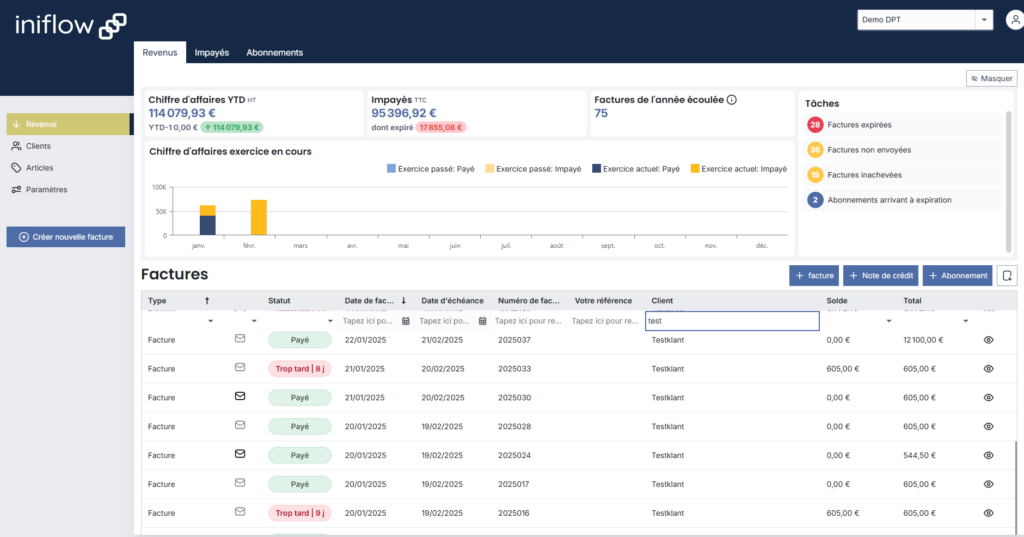The image size is (1024, 537).
Task: Expand the Solde filter dropdown
Action: coord(888,321)
